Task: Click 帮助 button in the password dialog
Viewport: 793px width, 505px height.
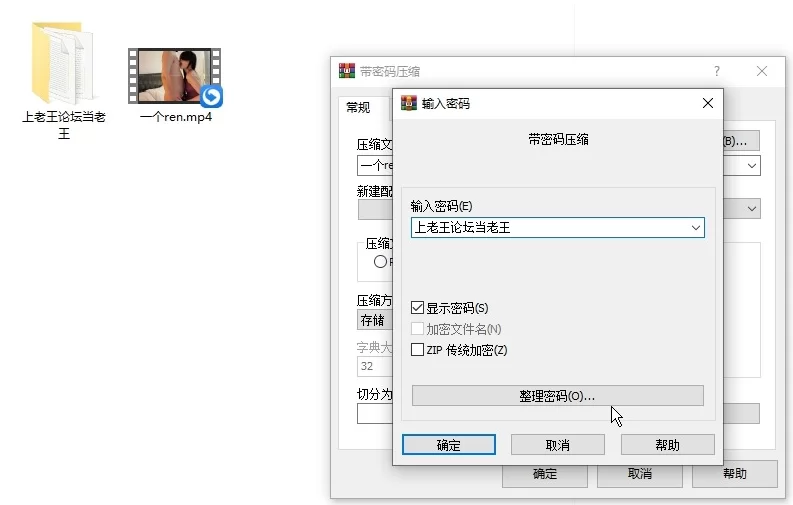Action: [x=667, y=445]
